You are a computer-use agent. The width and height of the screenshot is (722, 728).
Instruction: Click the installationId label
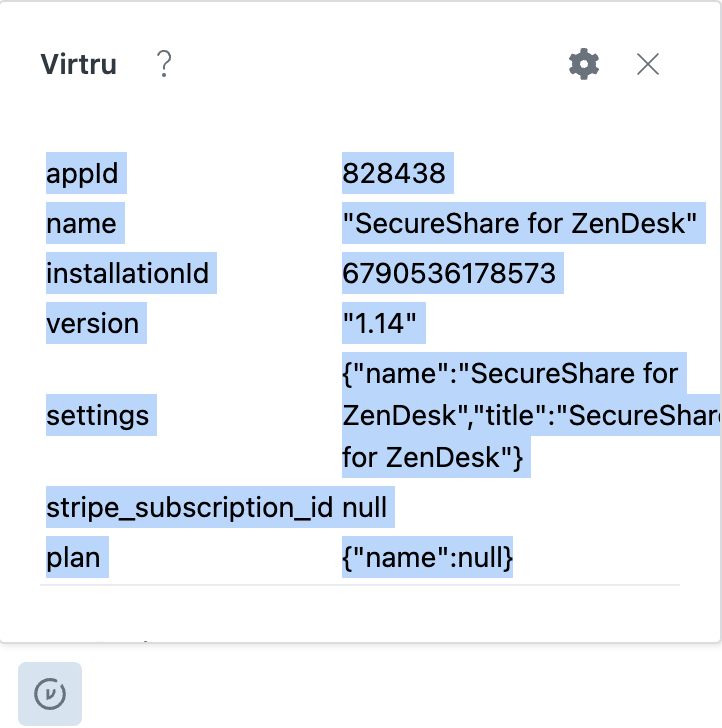tap(127, 273)
